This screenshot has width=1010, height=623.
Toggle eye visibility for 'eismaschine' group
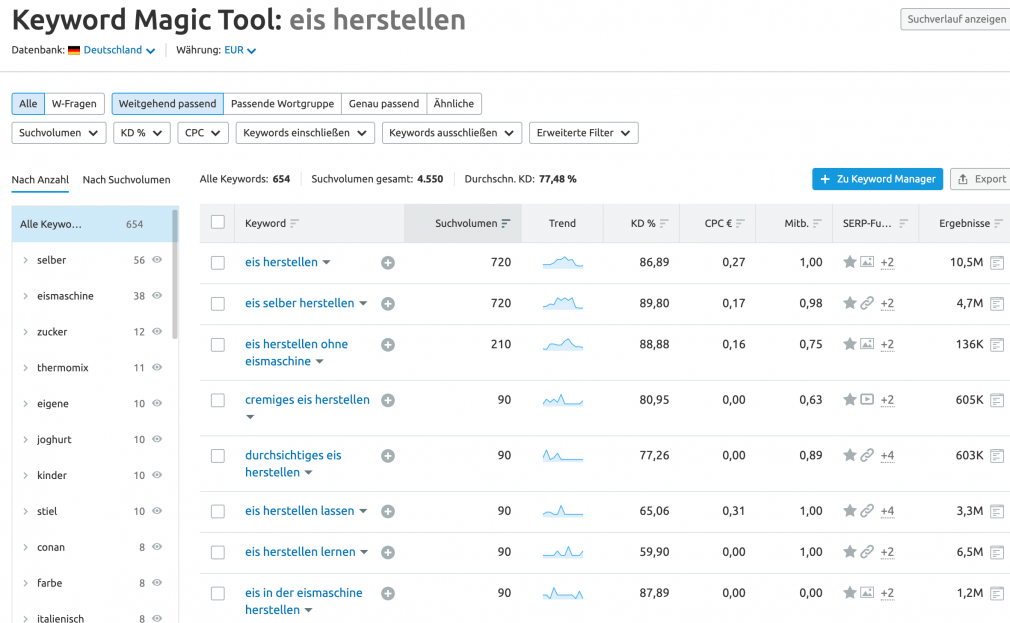pyautogui.click(x=157, y=296)
